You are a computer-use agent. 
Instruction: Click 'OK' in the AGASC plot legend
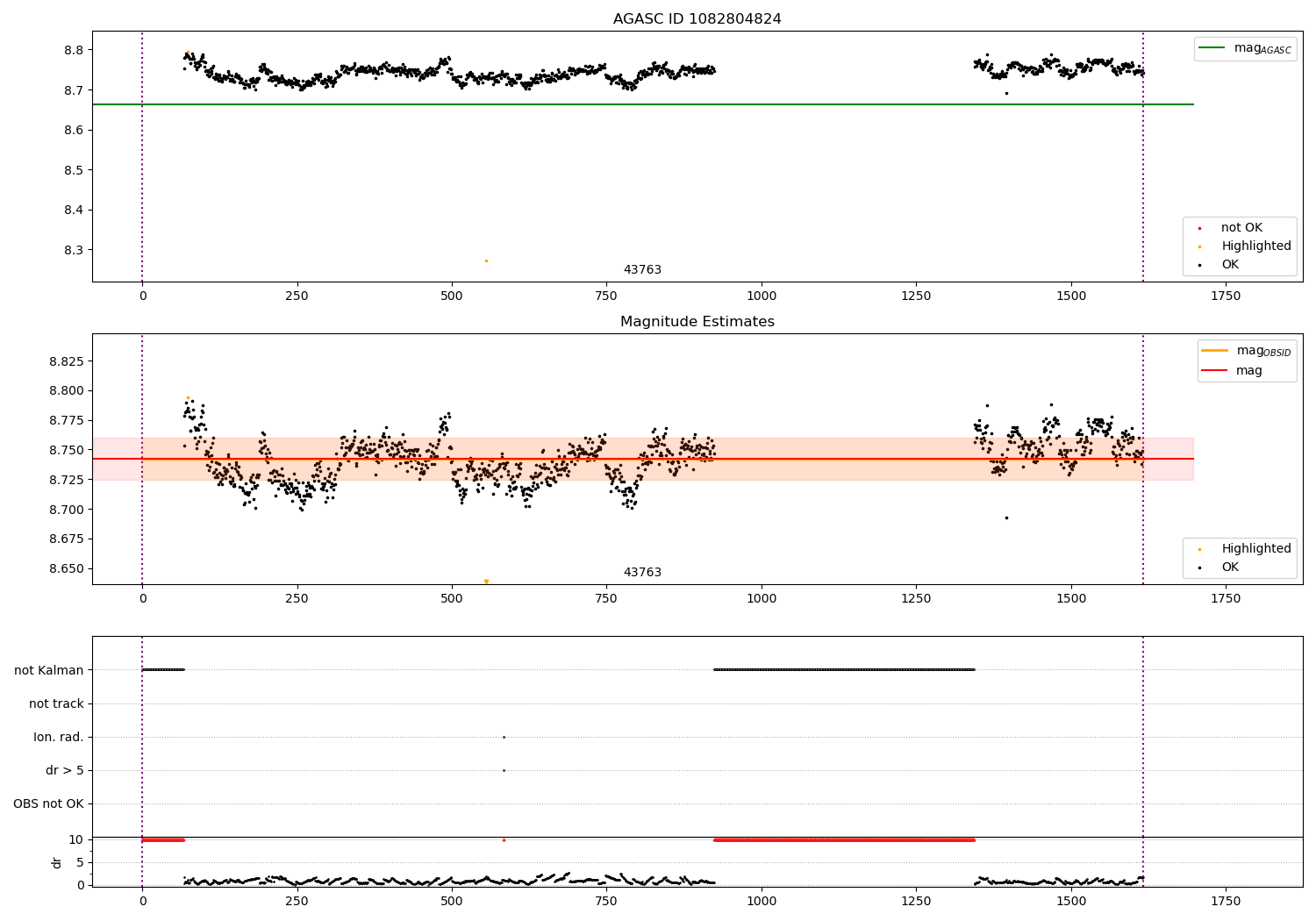click(1229, 264)
